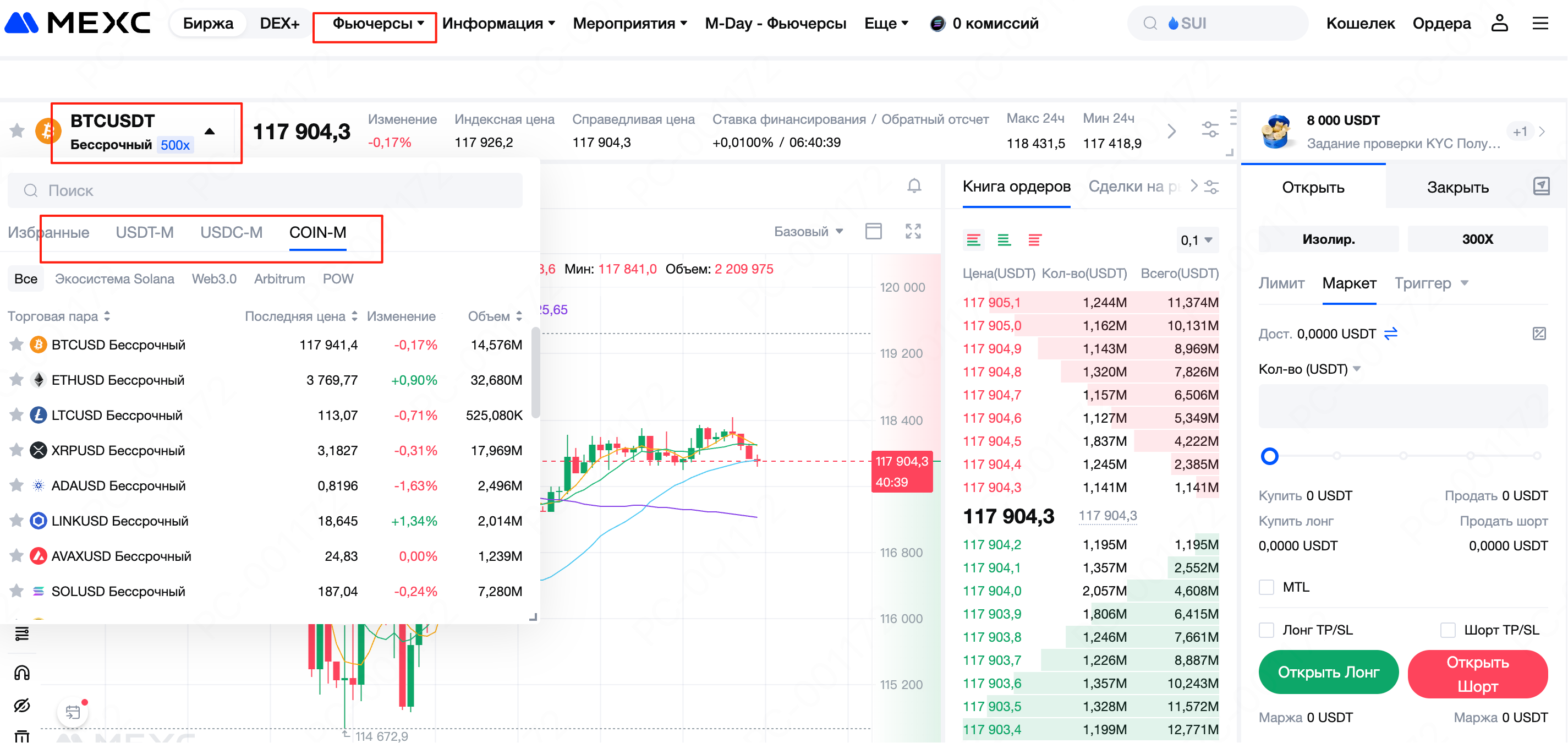Click the KYC reward coins thumbnail
The width and height of the screenshot is (1568, 743).
pyautogui.click(x=1276, y=131)
